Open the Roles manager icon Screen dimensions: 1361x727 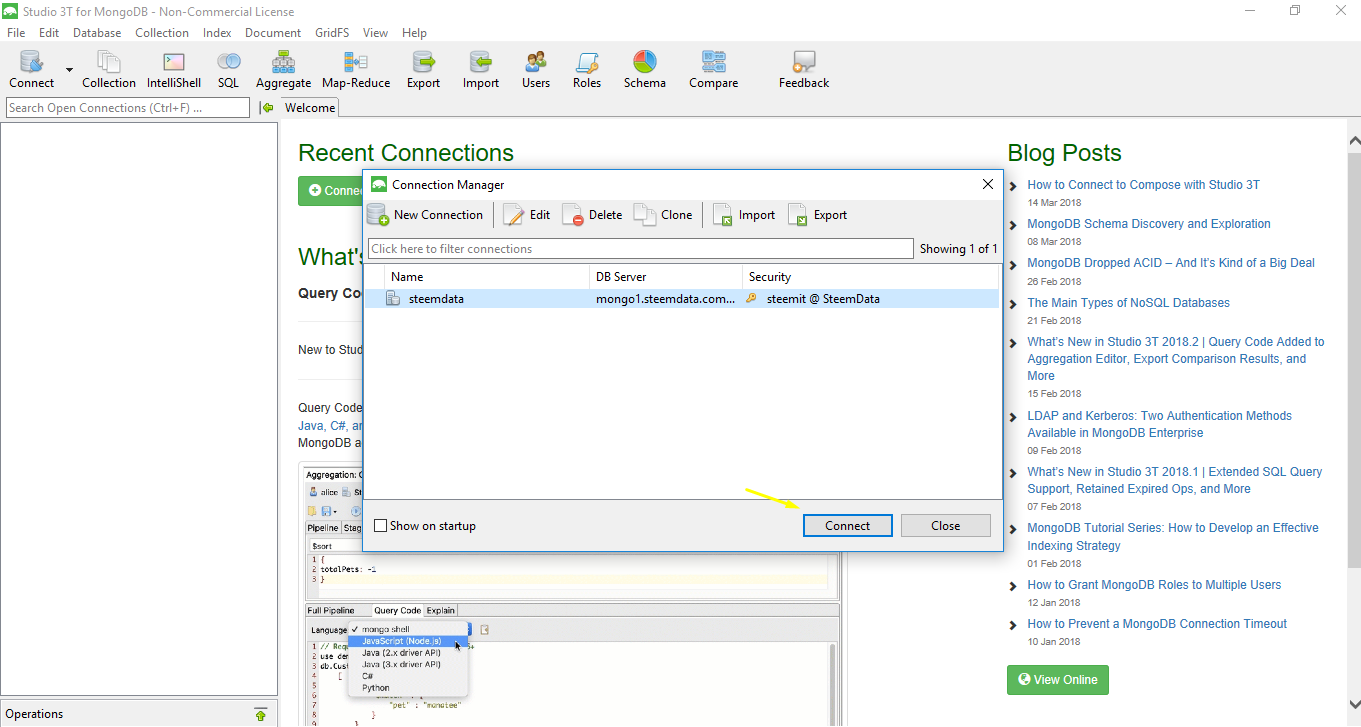tap(587, 70)
